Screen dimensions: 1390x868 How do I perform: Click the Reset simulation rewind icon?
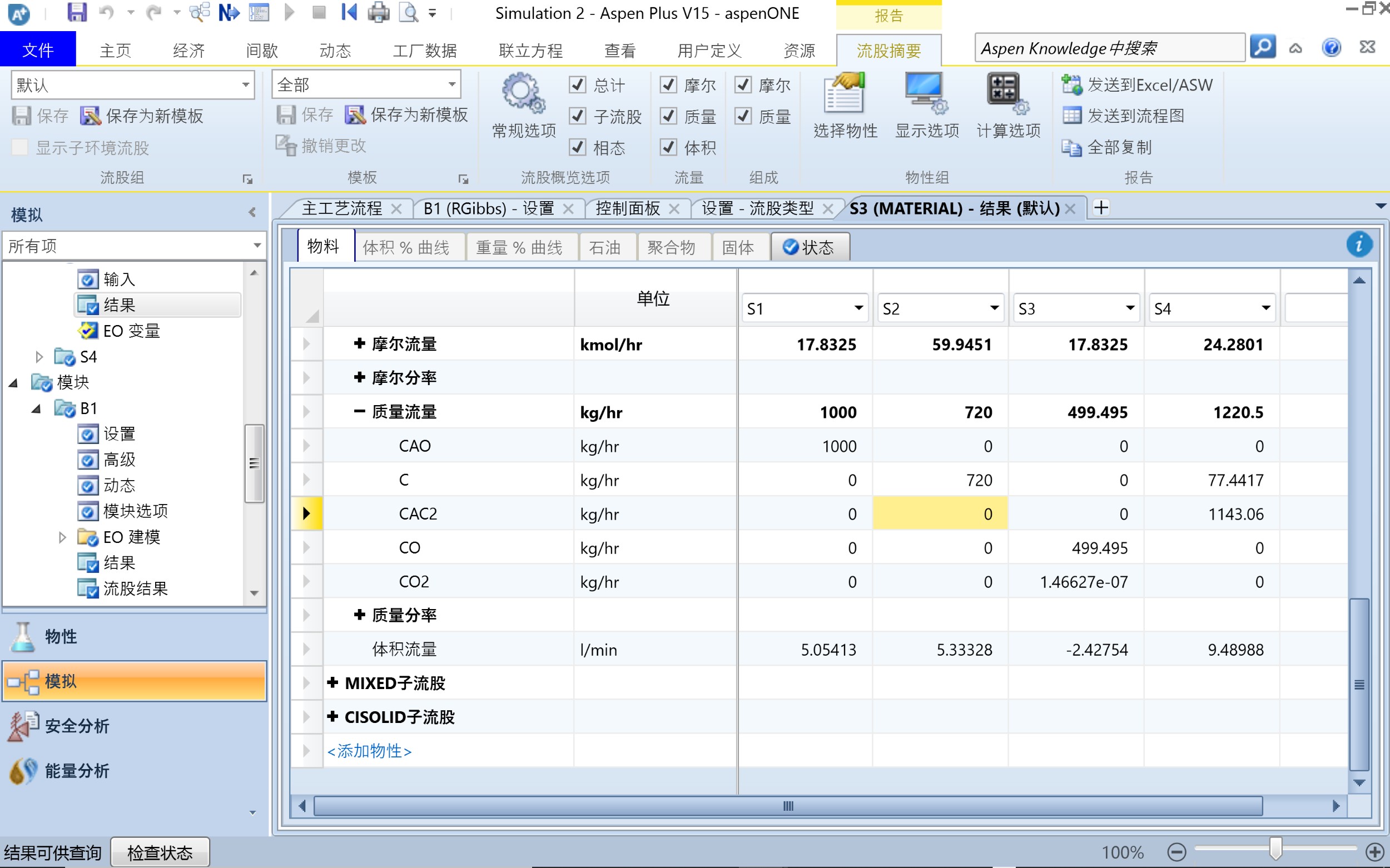(x=349, y=13)
